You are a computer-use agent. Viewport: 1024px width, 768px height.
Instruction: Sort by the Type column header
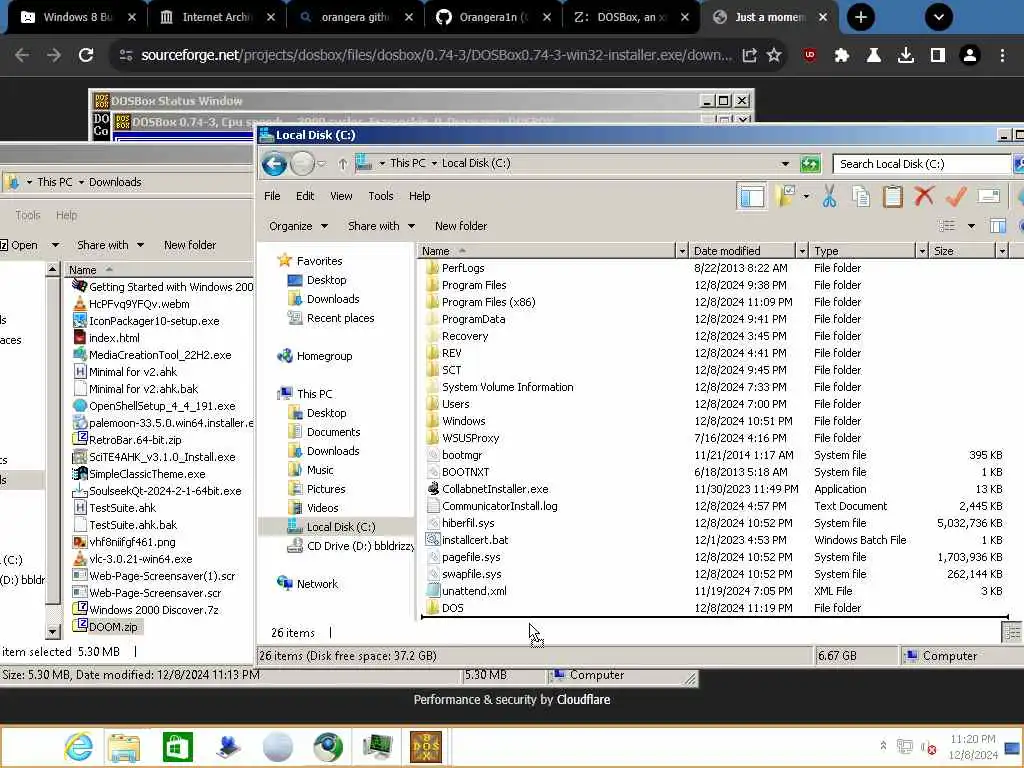tap(862, 251)
